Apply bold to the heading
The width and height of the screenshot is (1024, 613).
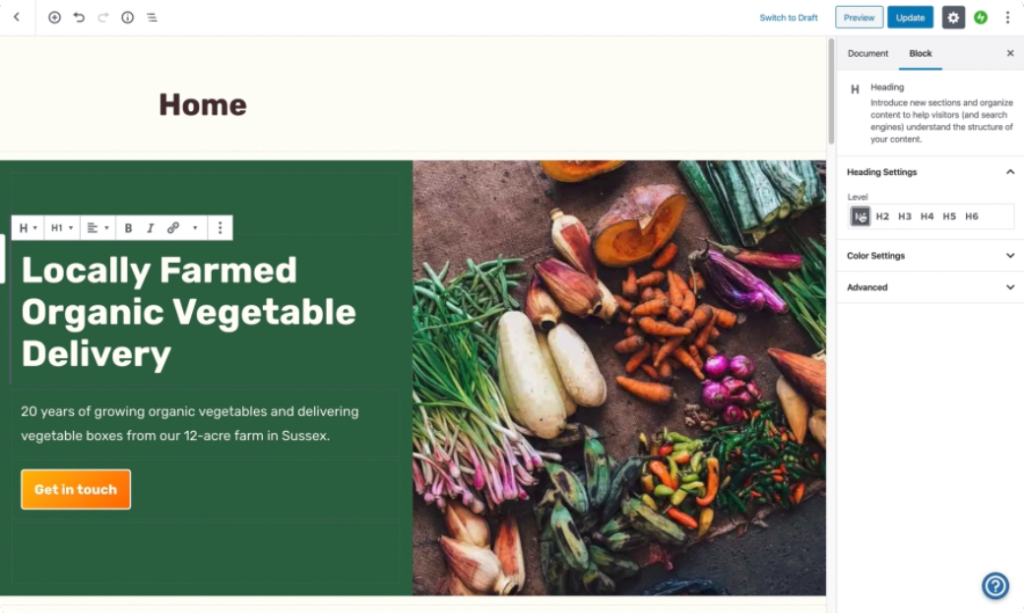coord(128,228)
